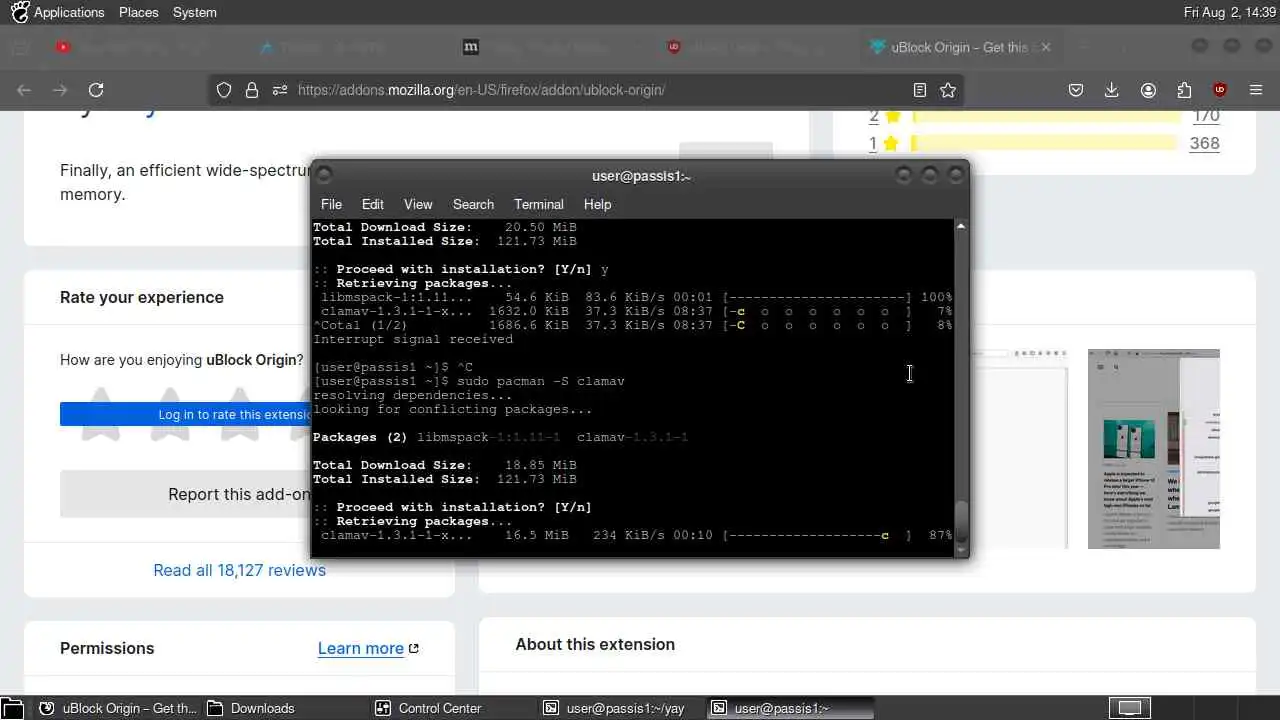Open Firefox account icon
Viewport: 1280px width, 720px height.
tap(1148, 90)
